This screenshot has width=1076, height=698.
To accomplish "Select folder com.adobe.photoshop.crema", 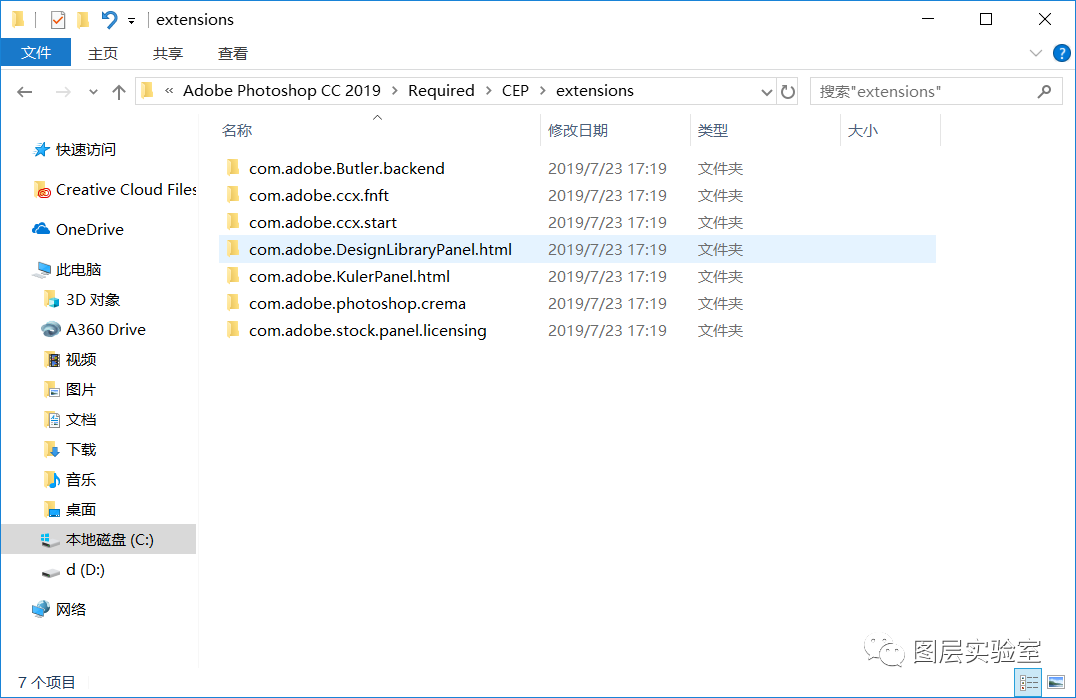I will [x=357, y=303].
